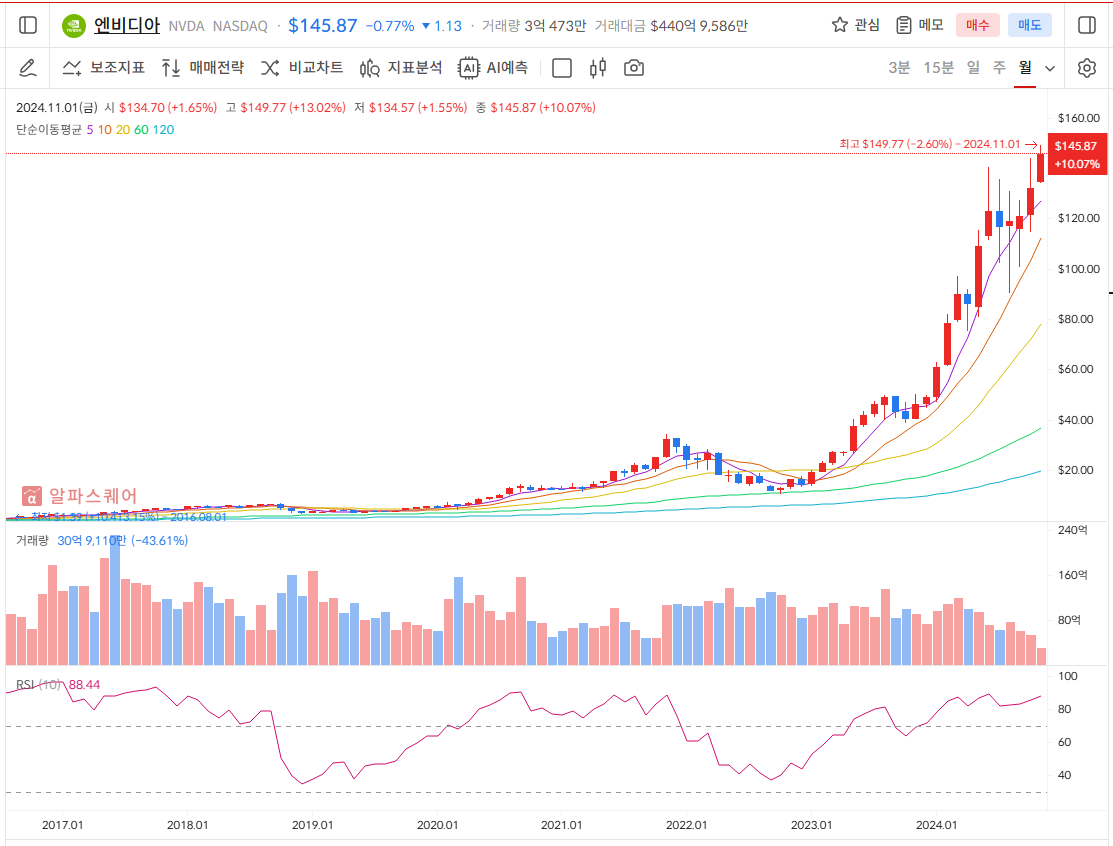Click the 매수 buy button
The width and height of the screenshot is (1113, 846).
tap(977, 26)
